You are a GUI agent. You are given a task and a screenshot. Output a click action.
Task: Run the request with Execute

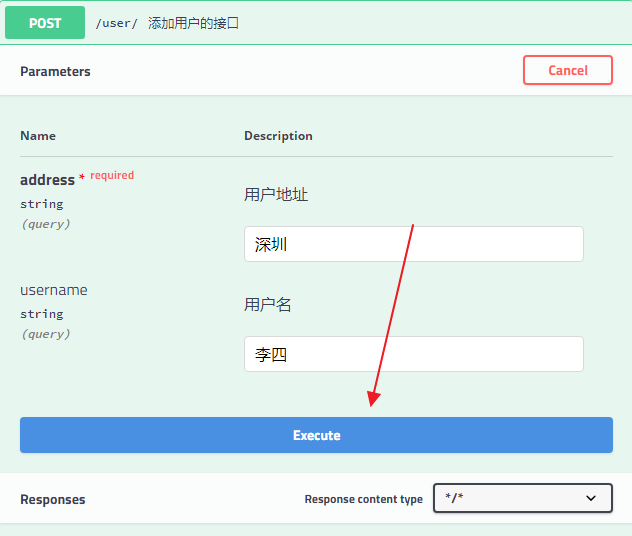(x=316, y=435)
